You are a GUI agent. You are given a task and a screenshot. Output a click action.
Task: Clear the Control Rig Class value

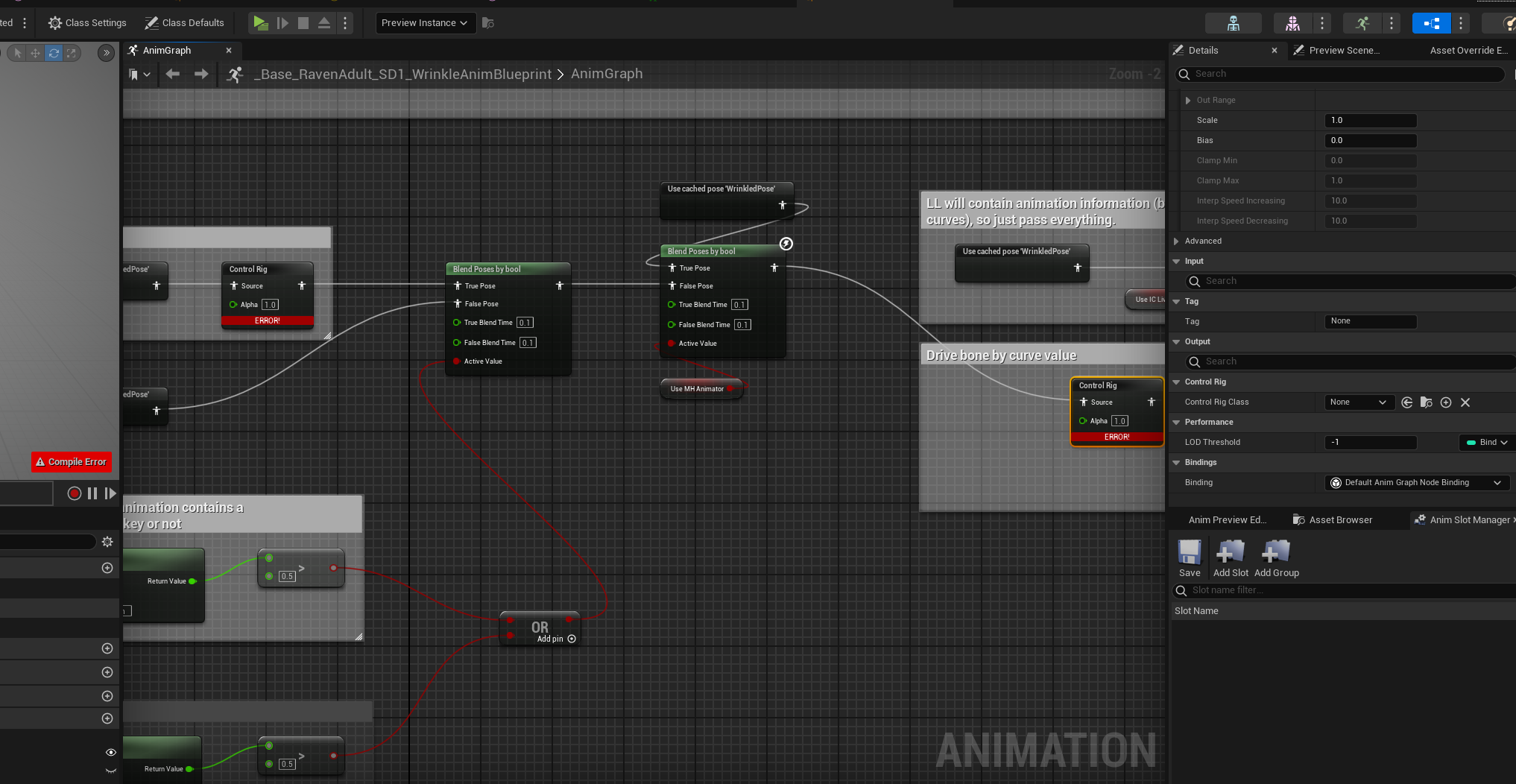click(1465, 402)
